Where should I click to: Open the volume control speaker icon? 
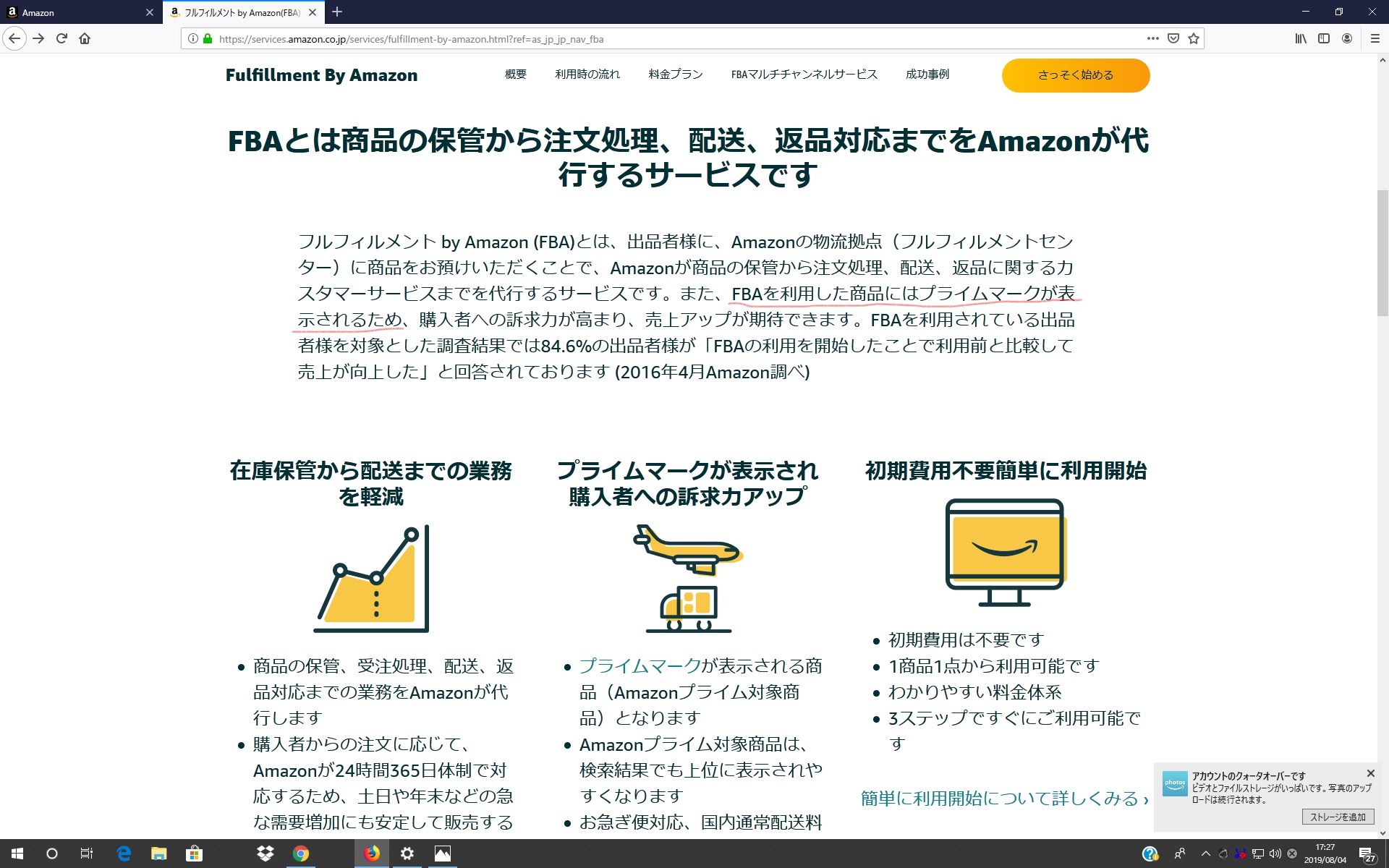tap(1275, 854)
